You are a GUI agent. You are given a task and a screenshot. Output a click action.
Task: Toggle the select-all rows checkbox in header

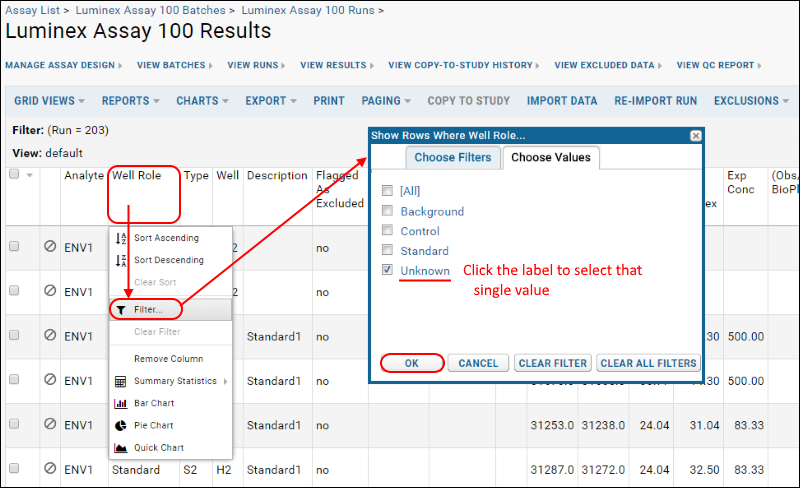(14, 175)
